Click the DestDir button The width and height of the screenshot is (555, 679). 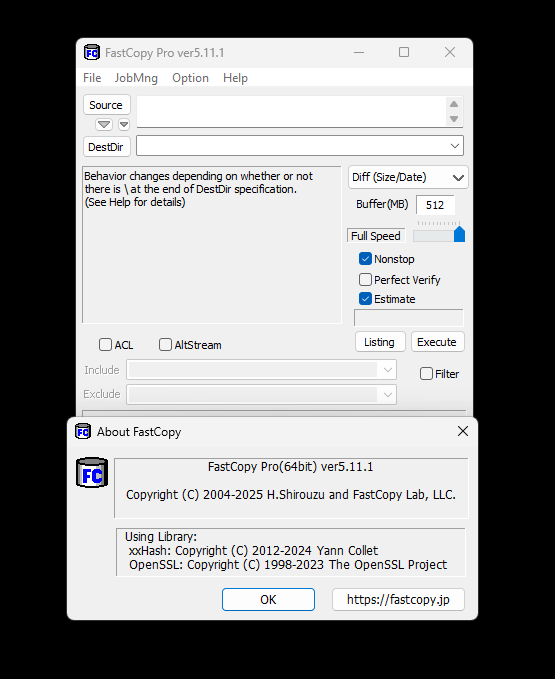(106, 147)
